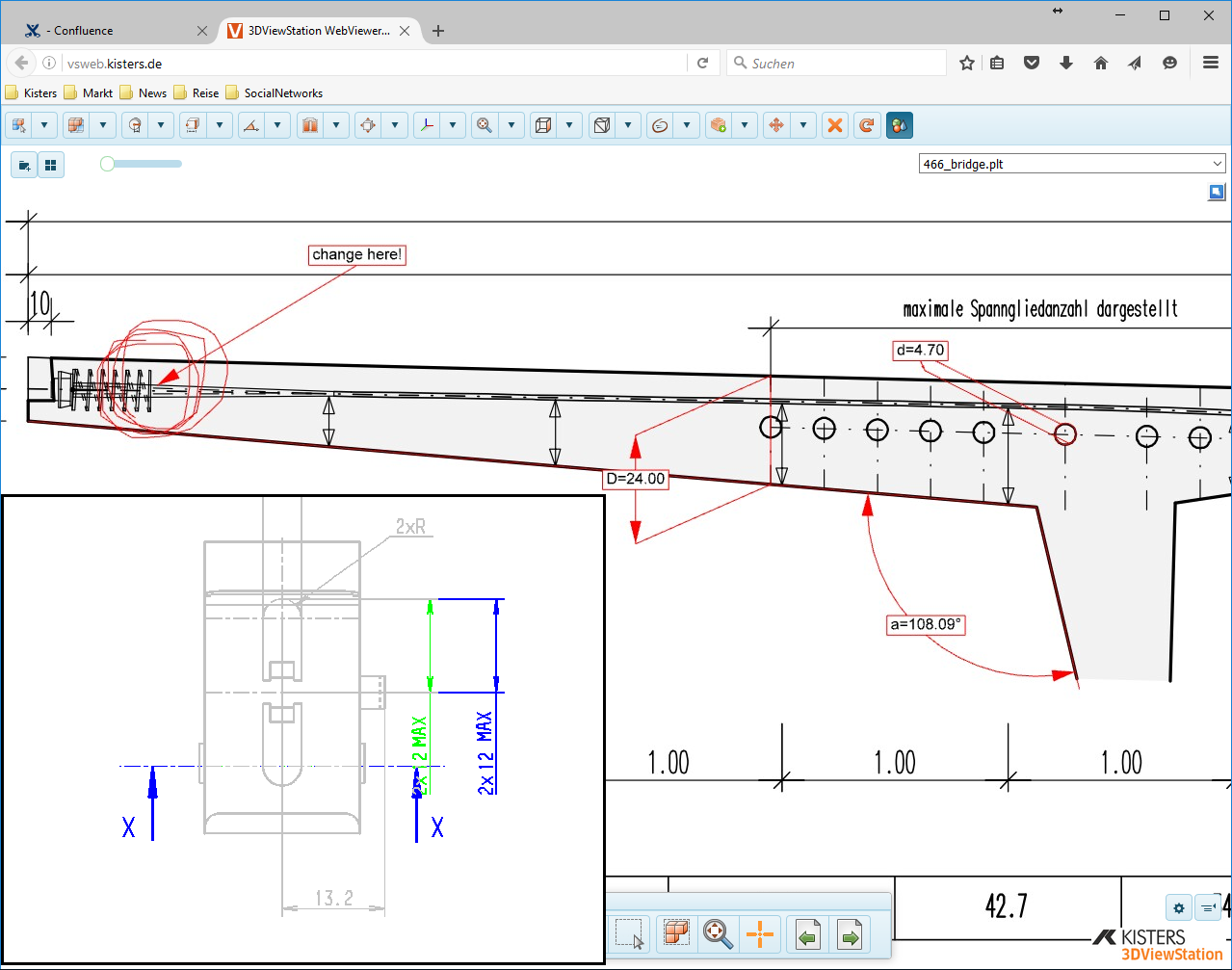Toggle the four-tile grid view button
1232x970 pixels.
pyautogui.click(x=51, y=165)
